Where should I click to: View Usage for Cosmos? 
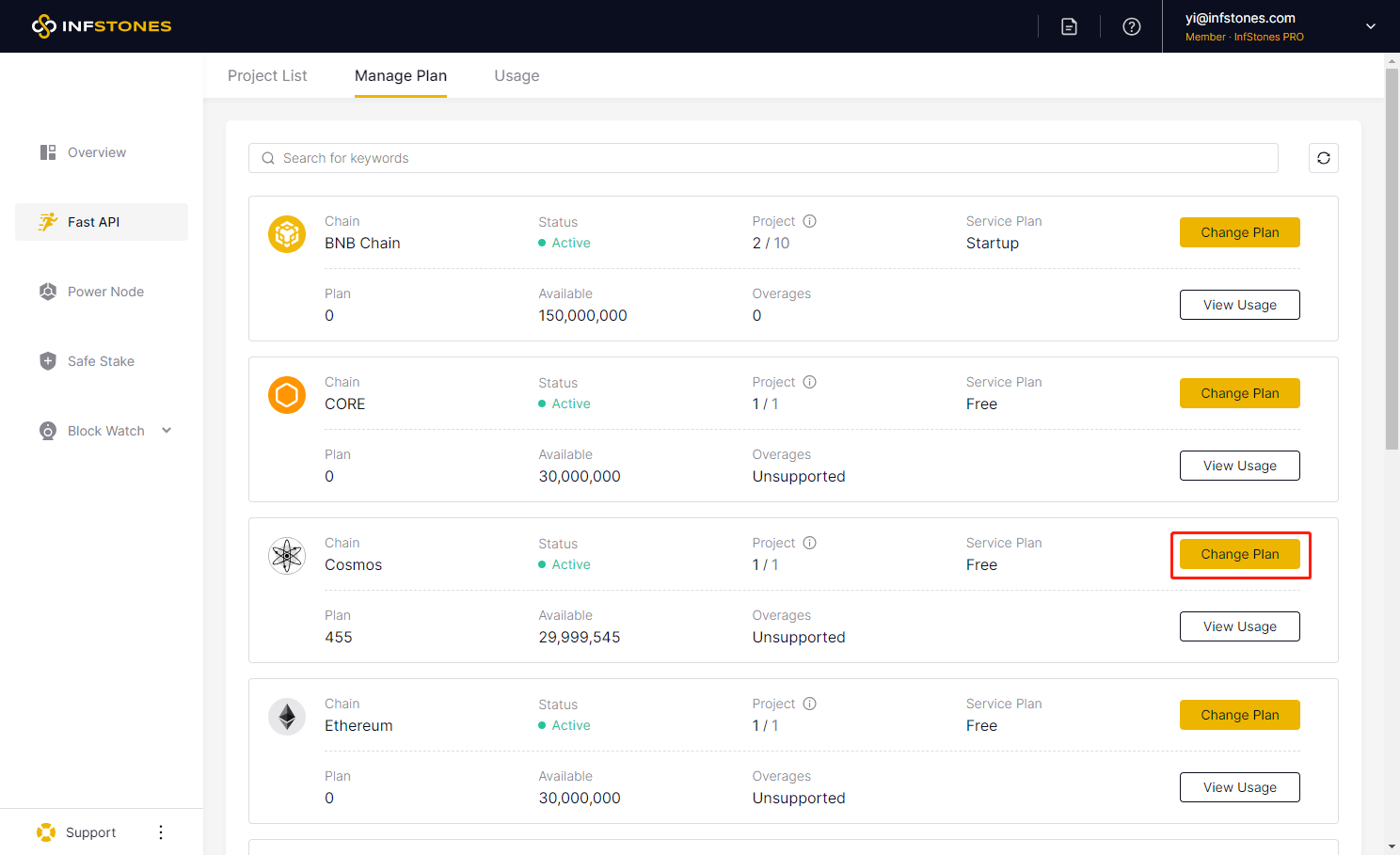tap(1240, 626)
